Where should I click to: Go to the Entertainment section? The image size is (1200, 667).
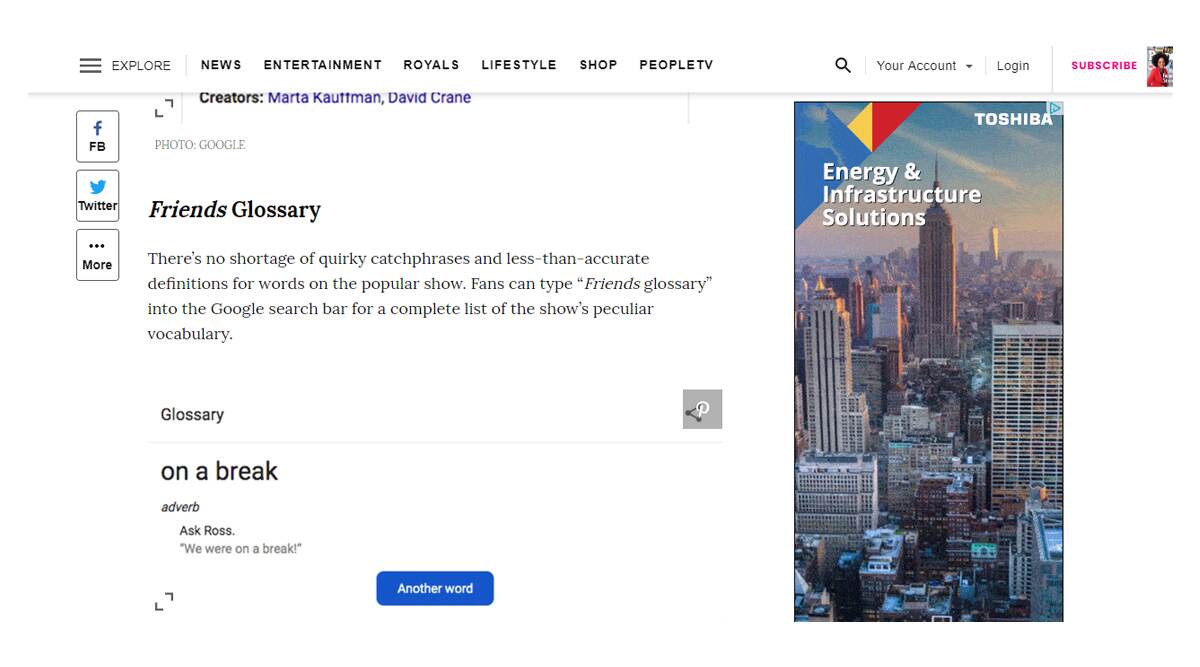323,65
